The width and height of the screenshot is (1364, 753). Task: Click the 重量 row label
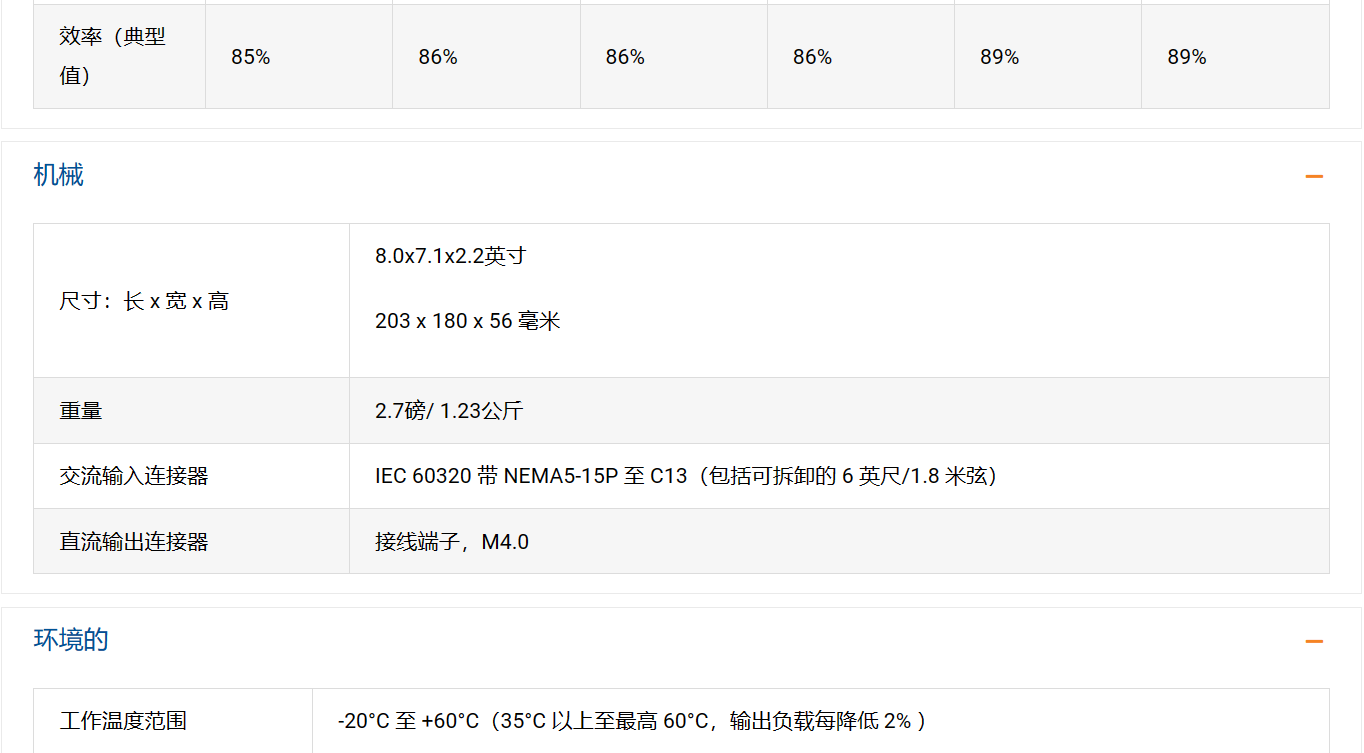[x=81, y=411]
